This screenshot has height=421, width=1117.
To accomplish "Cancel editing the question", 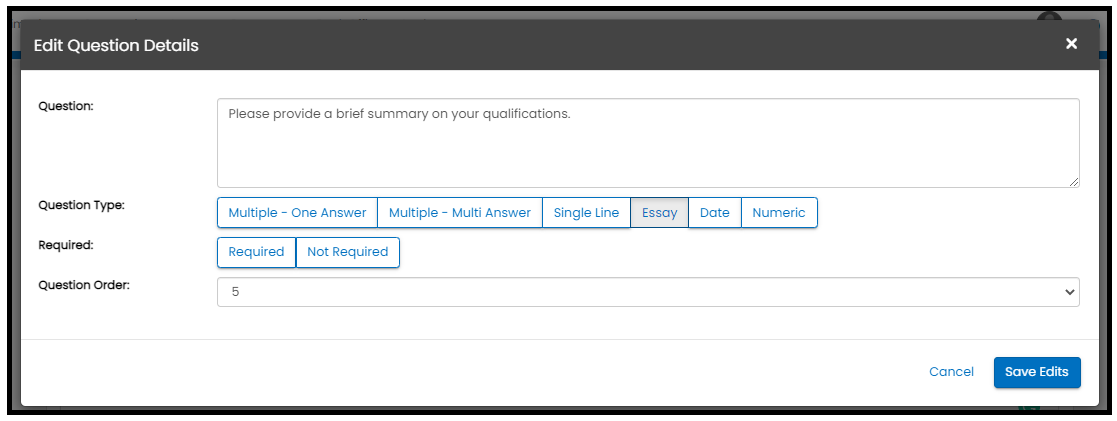I will click(951, 372).
